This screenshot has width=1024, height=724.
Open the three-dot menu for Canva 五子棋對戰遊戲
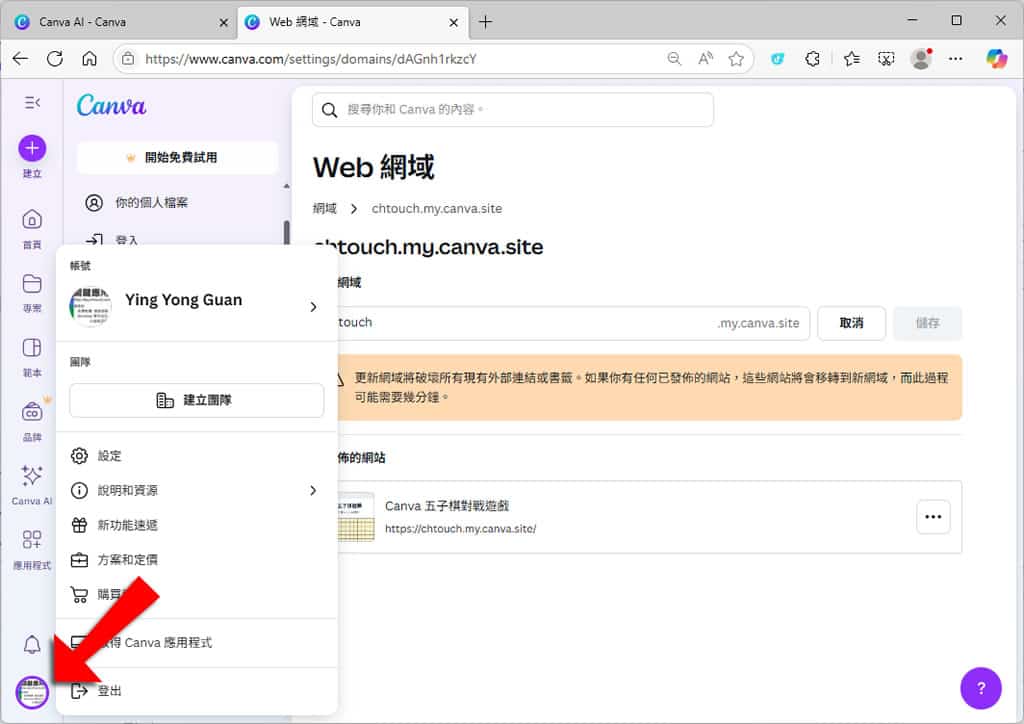(x=933, y=517)
